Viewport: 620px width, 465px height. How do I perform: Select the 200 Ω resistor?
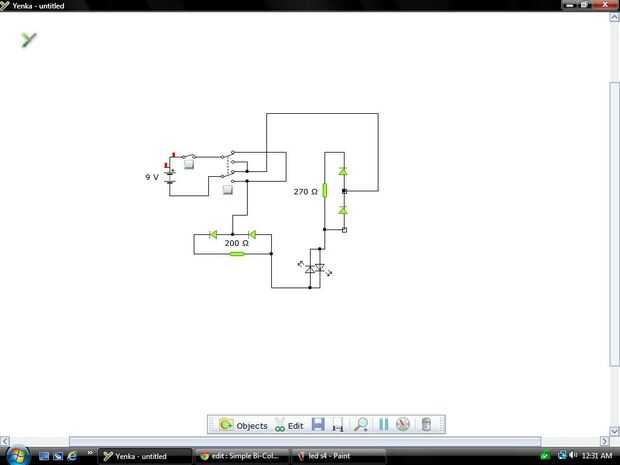[237, 253]
